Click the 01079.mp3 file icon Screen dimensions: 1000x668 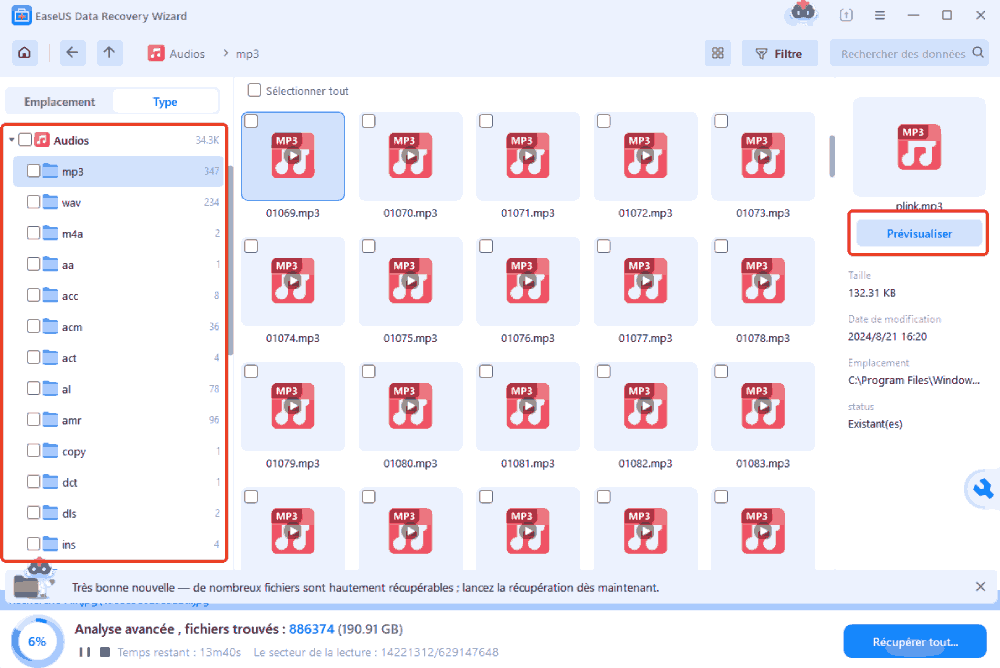[293, 406]
